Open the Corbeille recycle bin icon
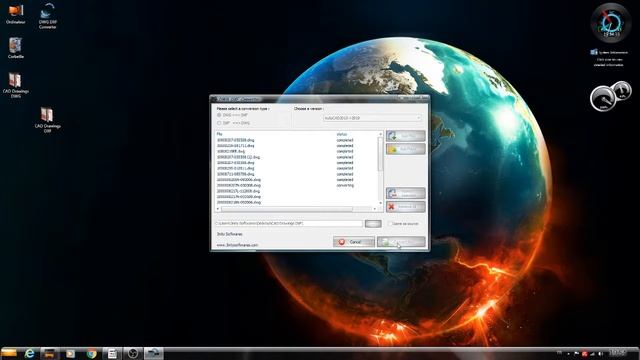The height and width of the screenshot is (360, 640). click(x=16, y=48)
